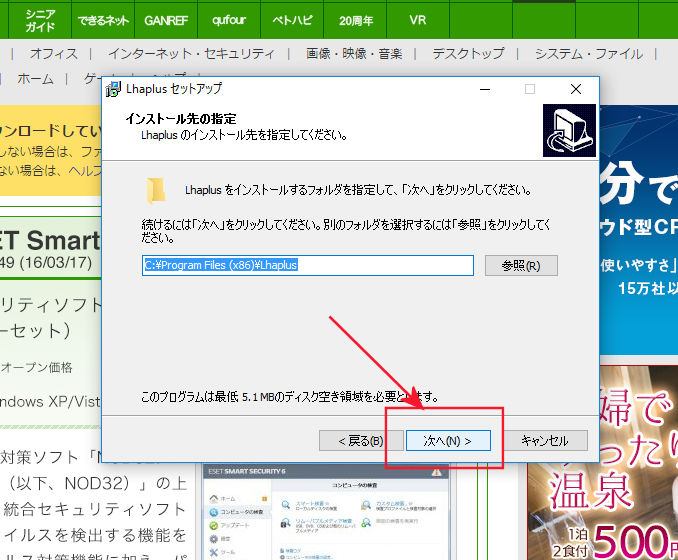Open the できるネット tab in the green bar
Viewport: 678px width, 560px height.
pos(103,20)
